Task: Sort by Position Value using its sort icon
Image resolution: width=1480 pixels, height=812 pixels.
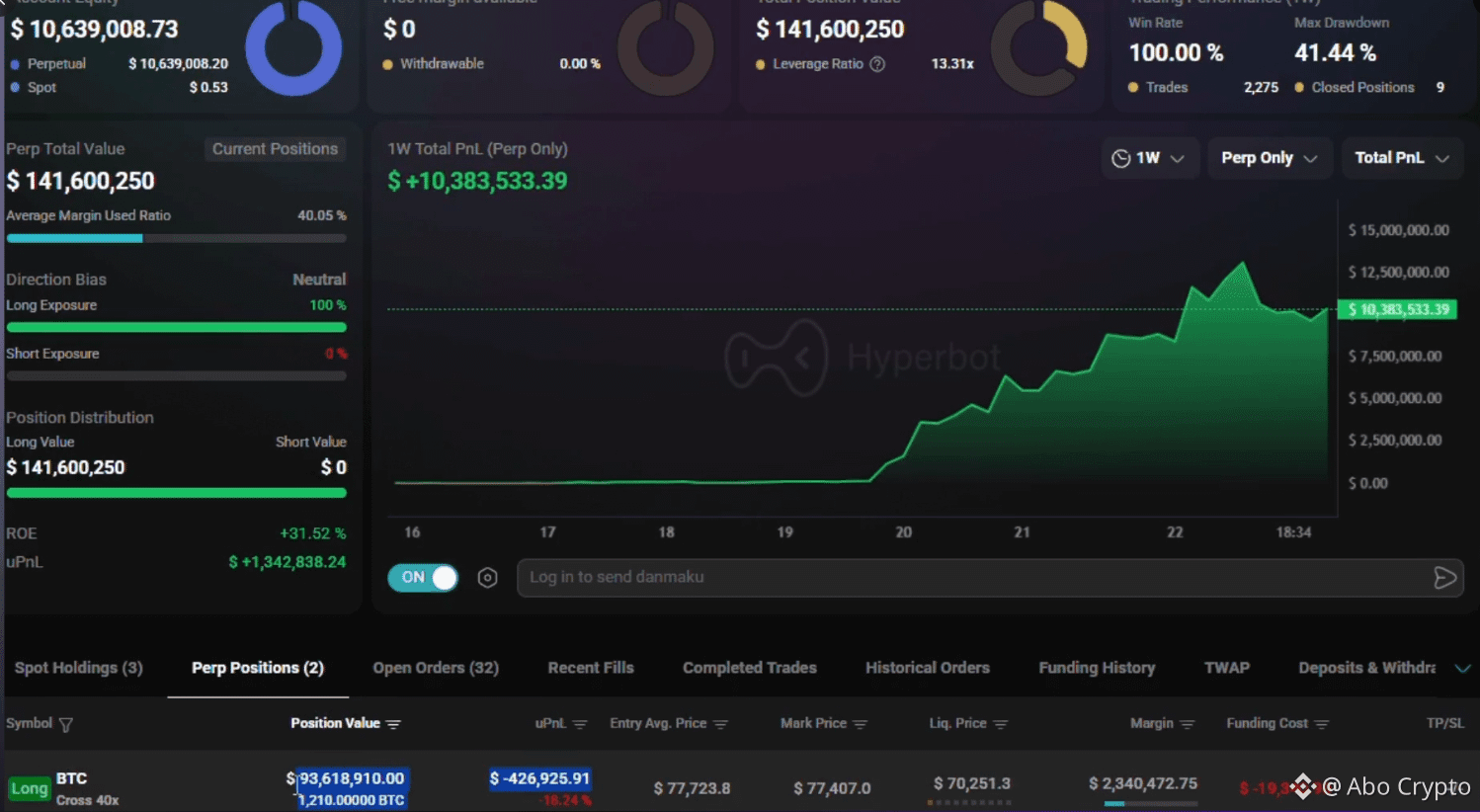Action: tap(393, 724)
